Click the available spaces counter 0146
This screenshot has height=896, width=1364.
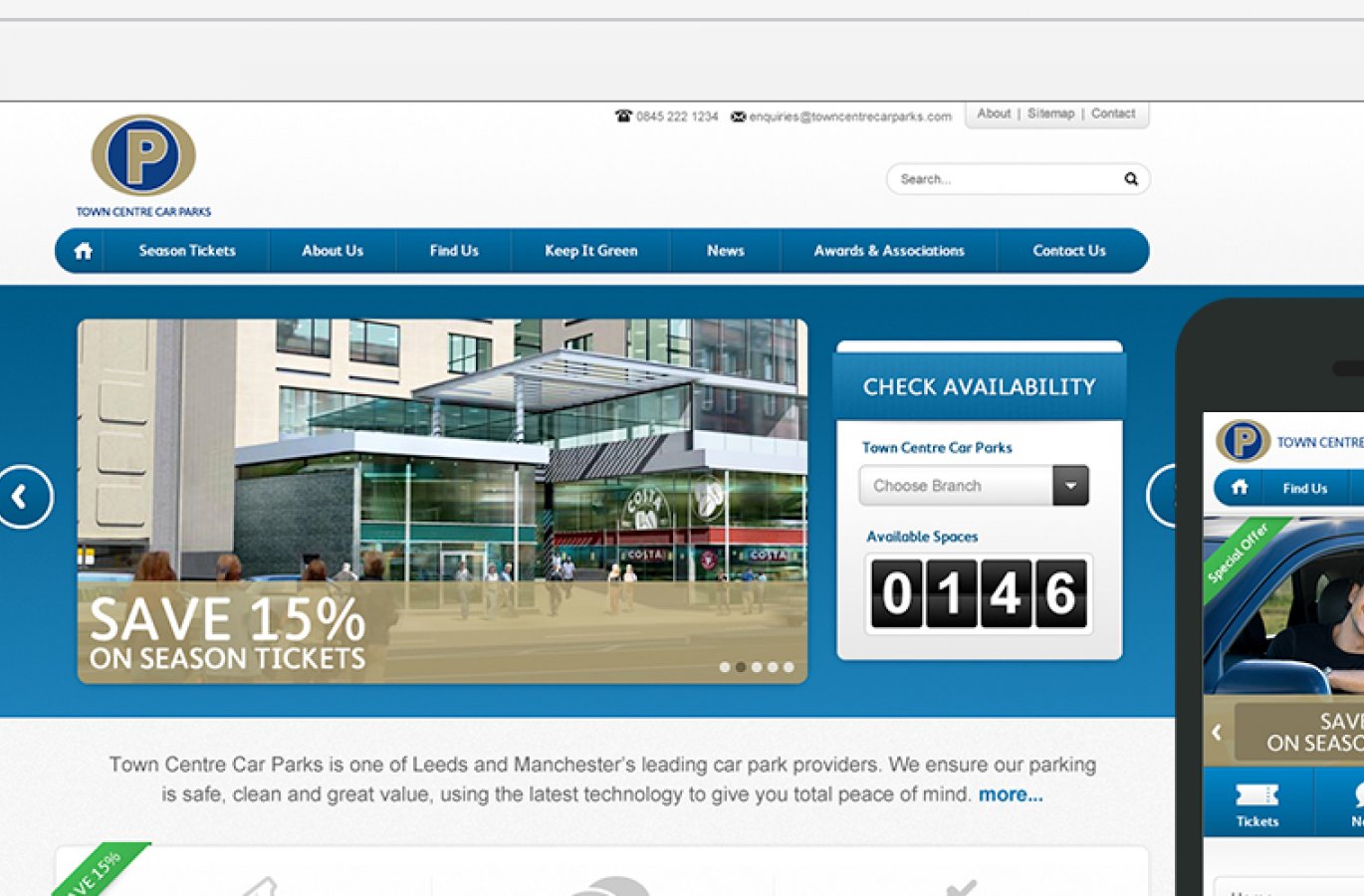point(979,594)
